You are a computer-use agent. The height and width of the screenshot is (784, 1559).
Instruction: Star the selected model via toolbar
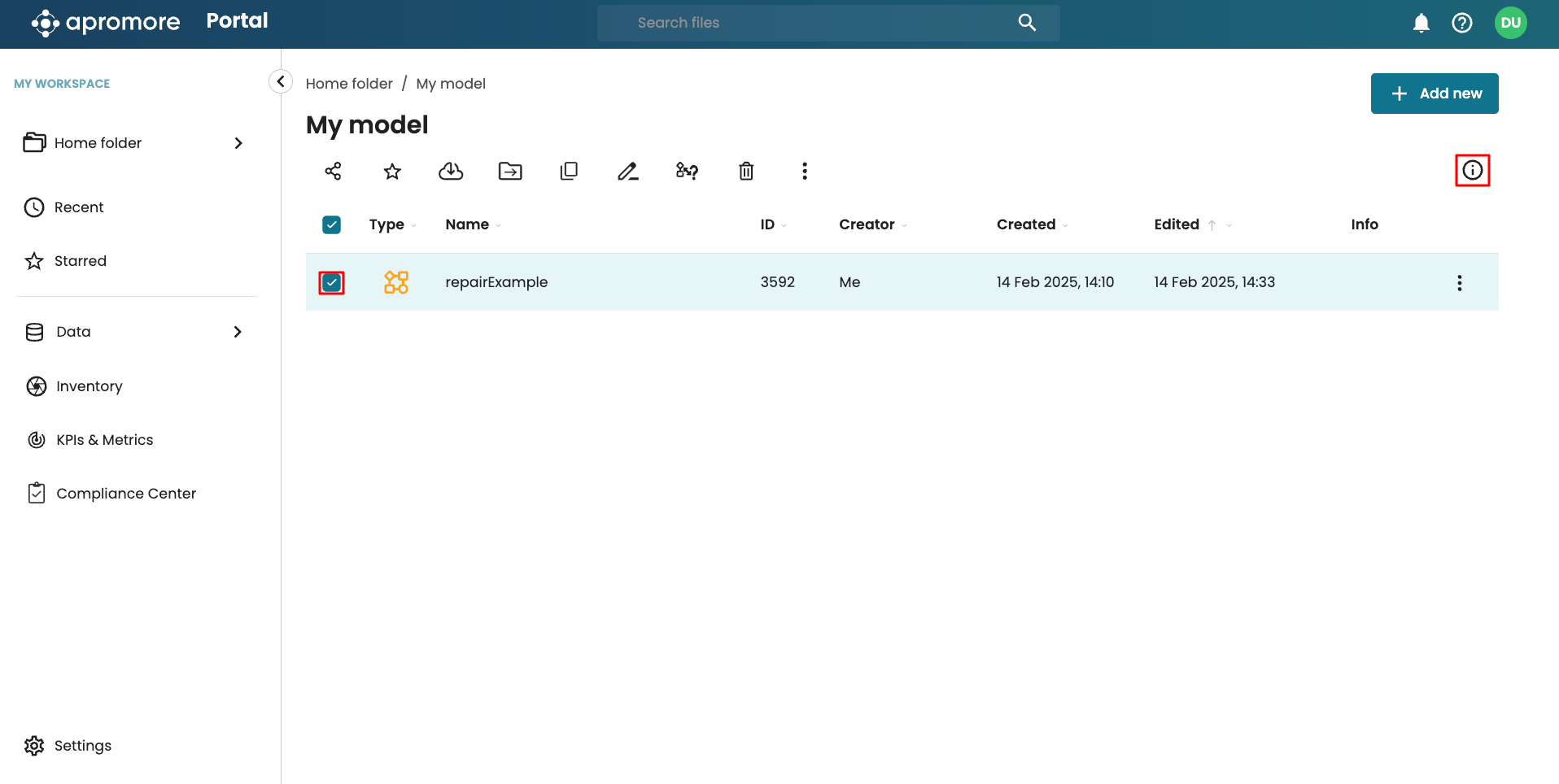coord(392,171)
